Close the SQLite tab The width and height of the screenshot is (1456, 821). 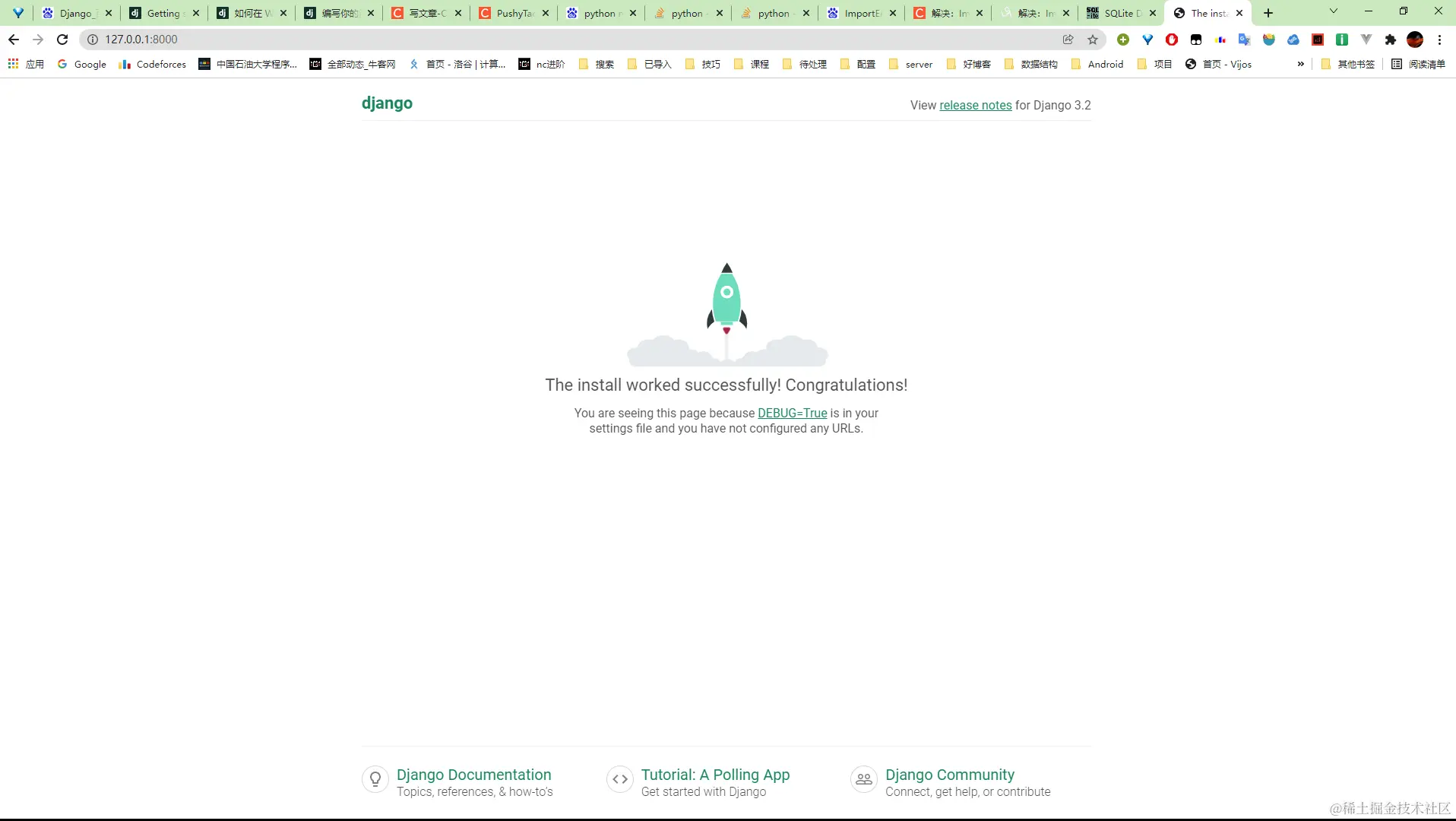(x=1153, y=13)
